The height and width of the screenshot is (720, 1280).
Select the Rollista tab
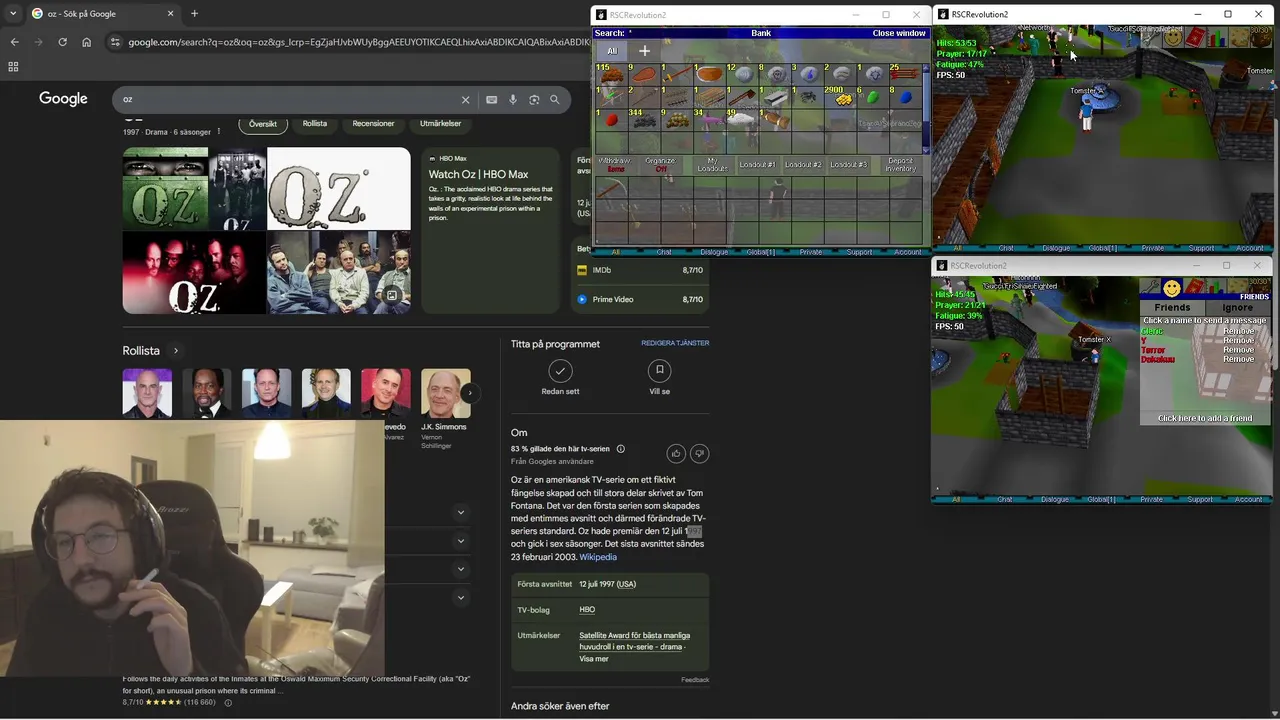coord(315,124)
